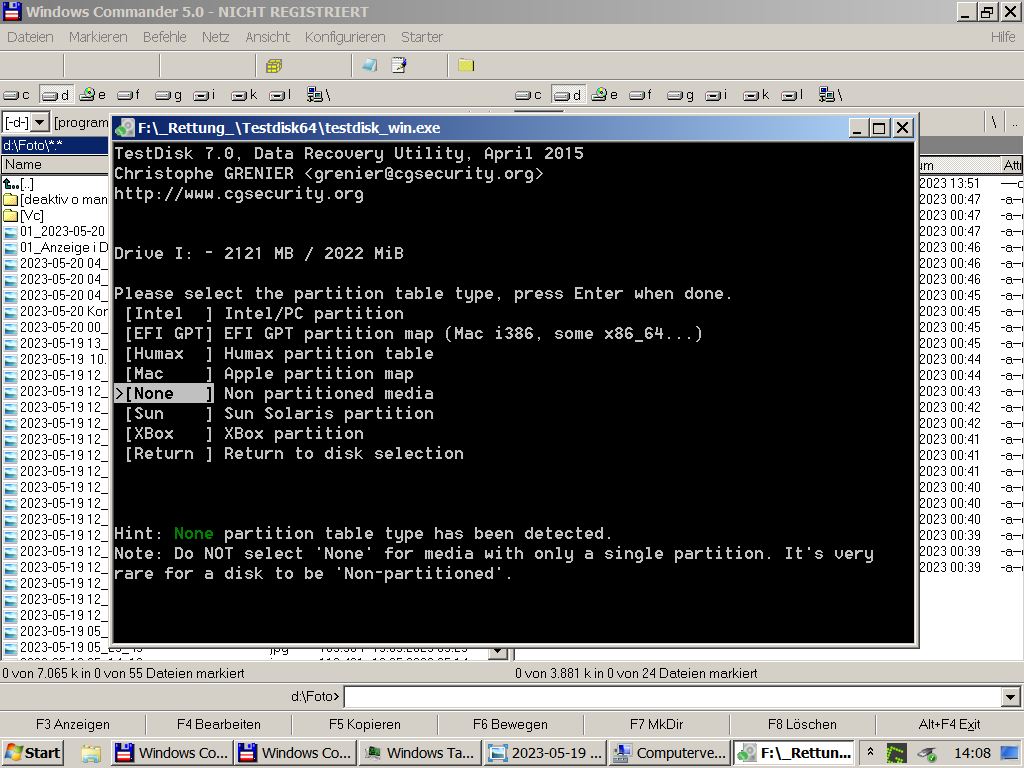This screenshot has height=768, width=1024.
Task: Show hidden tray icons with the chevron
Action: 870,752
